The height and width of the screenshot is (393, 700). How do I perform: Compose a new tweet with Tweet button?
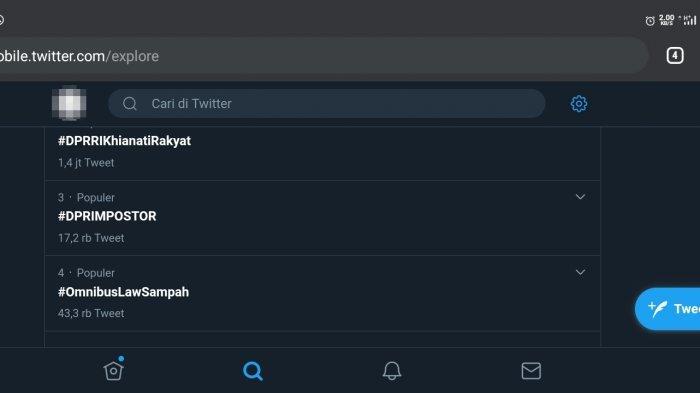(667, 309)
